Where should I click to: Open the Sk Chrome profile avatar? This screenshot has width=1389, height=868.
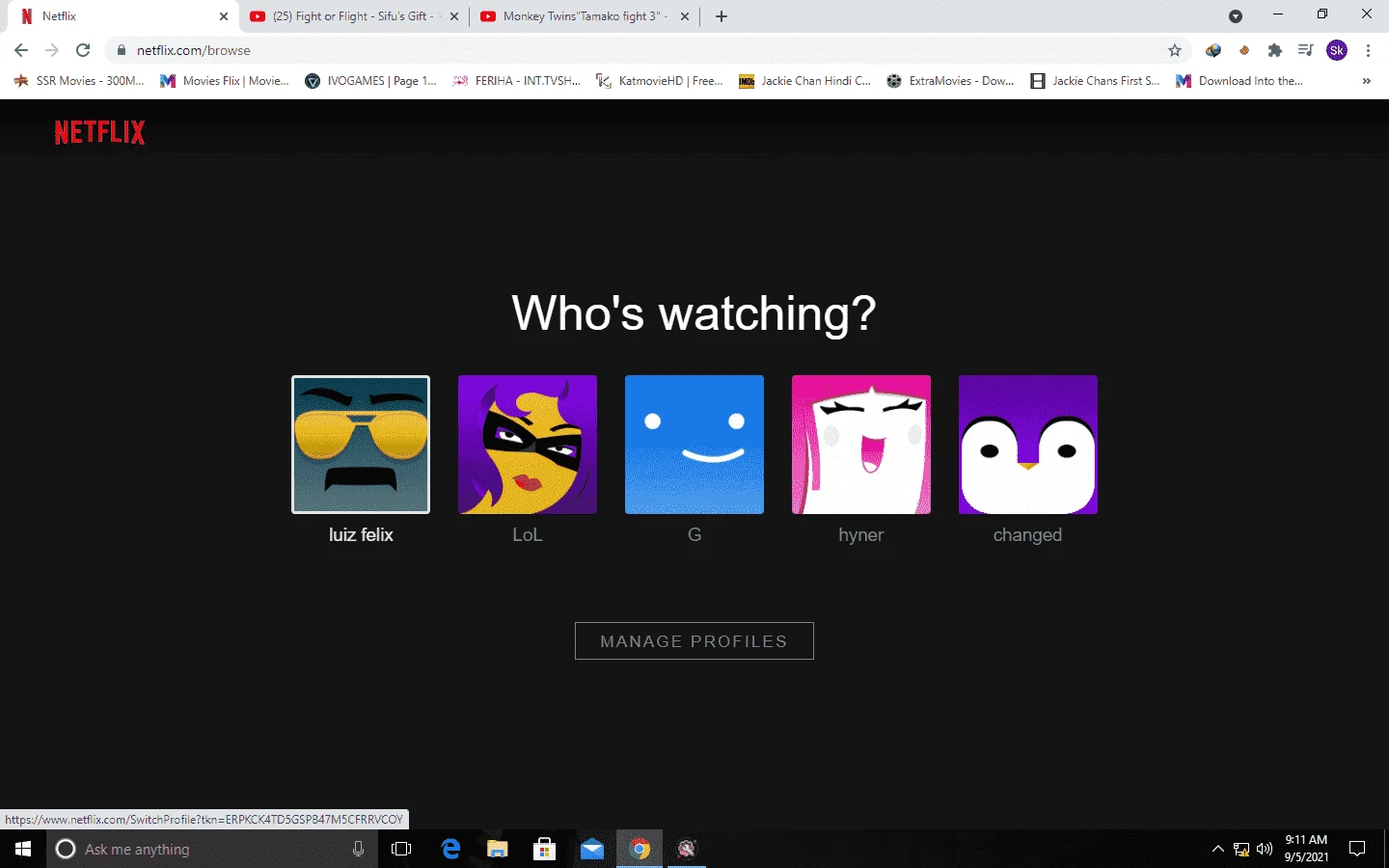[1337, 50]
